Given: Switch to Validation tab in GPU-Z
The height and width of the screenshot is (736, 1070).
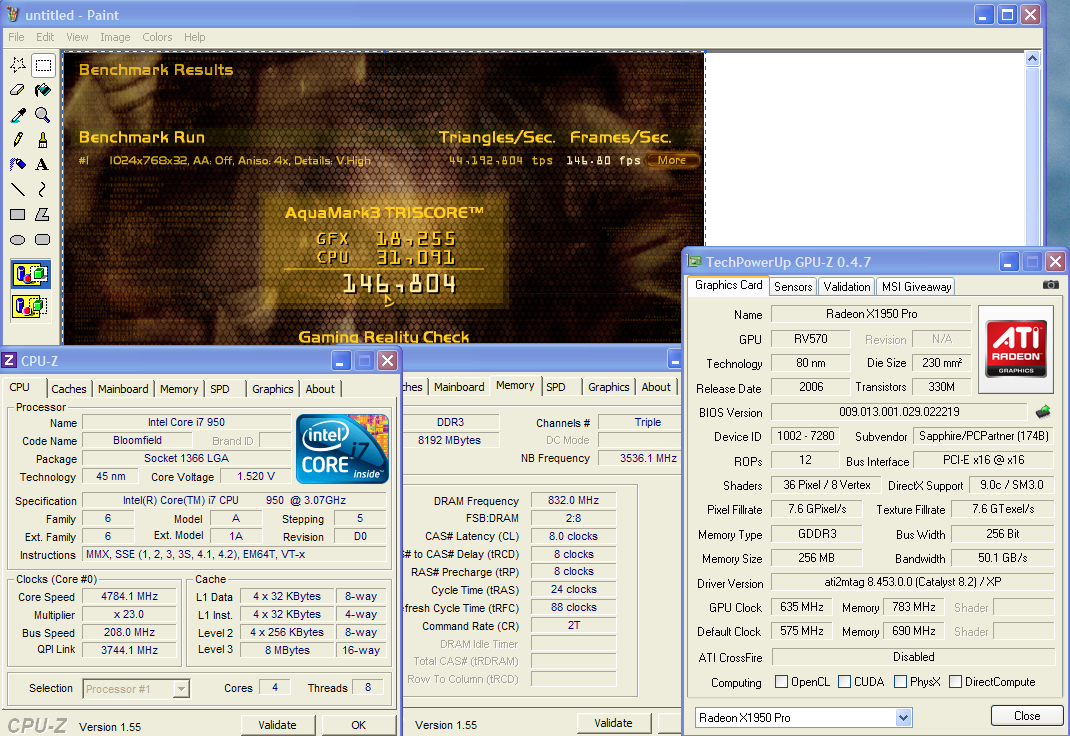Looking at the screenshot, I should [847, 286].
